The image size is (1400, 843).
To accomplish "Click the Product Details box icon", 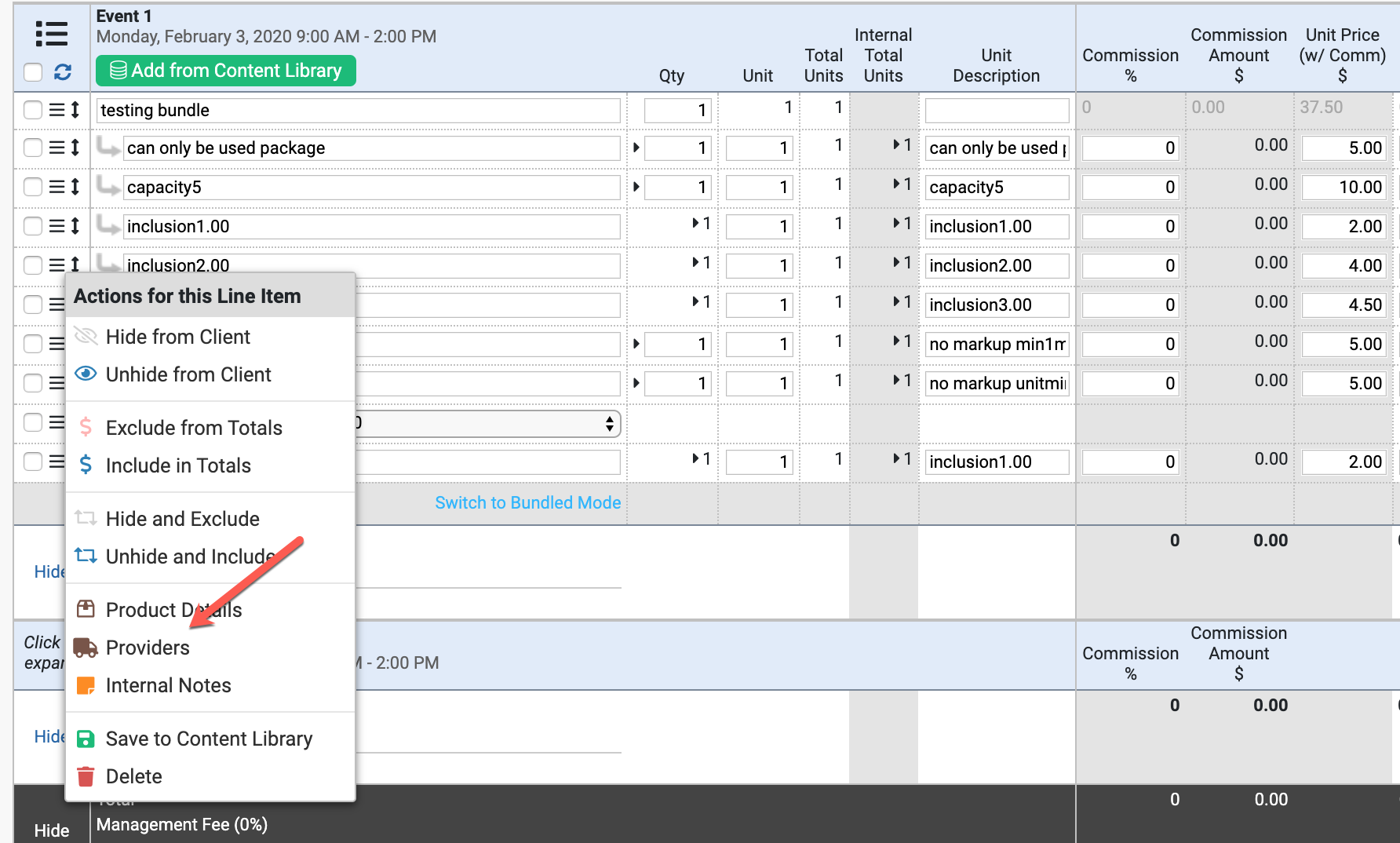I will 86,609.
